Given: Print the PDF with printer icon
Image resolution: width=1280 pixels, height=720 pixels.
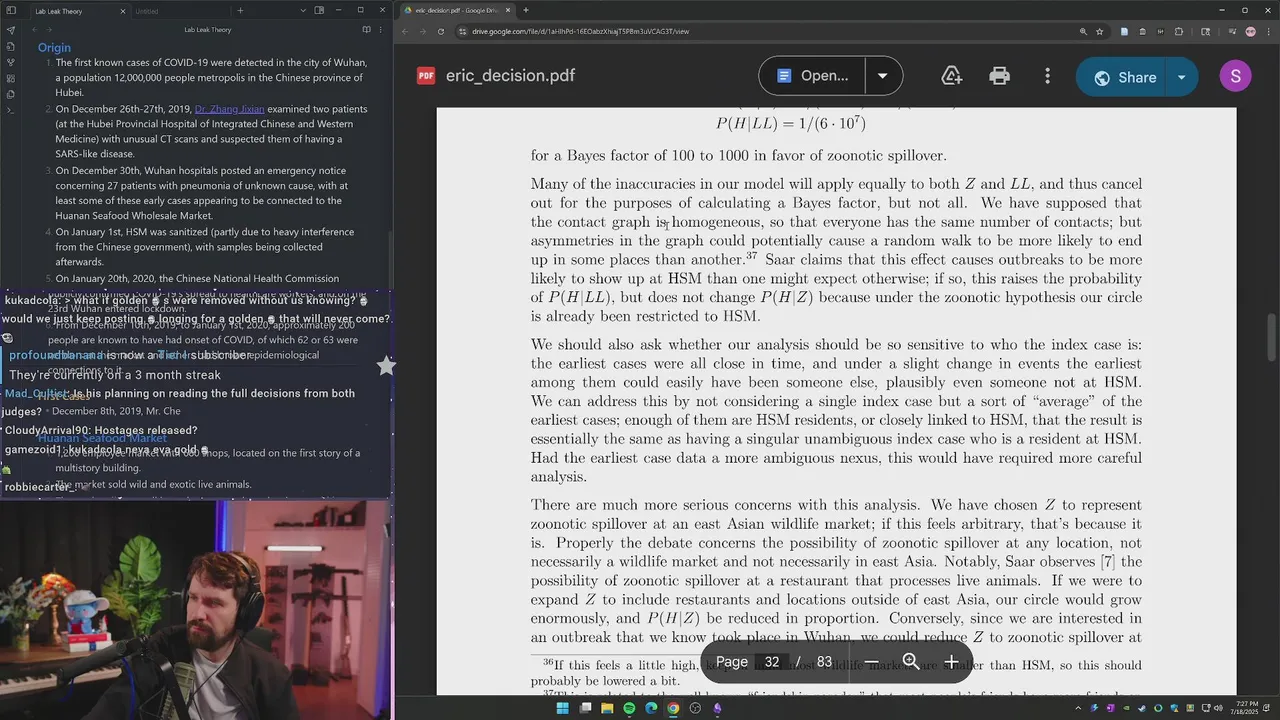Looking at the screenshot, I should point(999,76).
